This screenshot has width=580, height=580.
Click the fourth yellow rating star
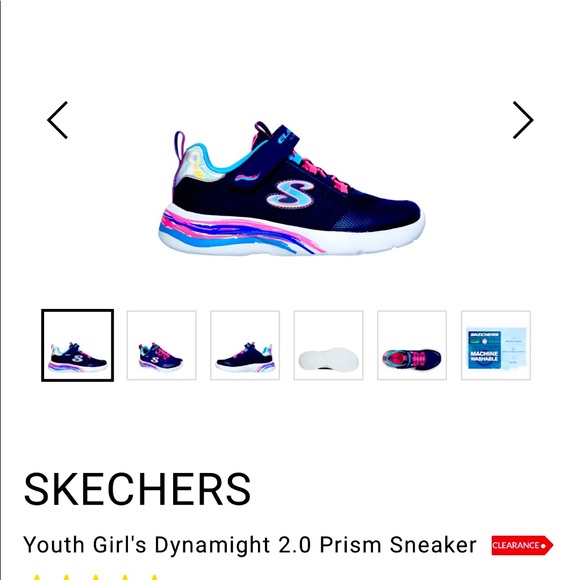[x=125, y=577]
